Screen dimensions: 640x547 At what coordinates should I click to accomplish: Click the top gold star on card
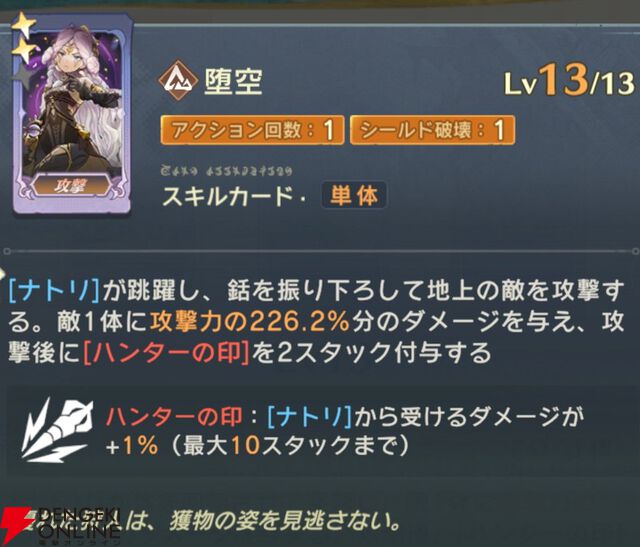tap(23, 25)
